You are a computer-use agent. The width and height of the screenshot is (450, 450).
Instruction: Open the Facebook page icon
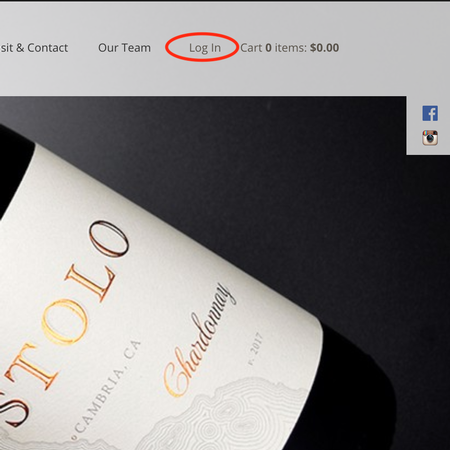tap(430, 113)
